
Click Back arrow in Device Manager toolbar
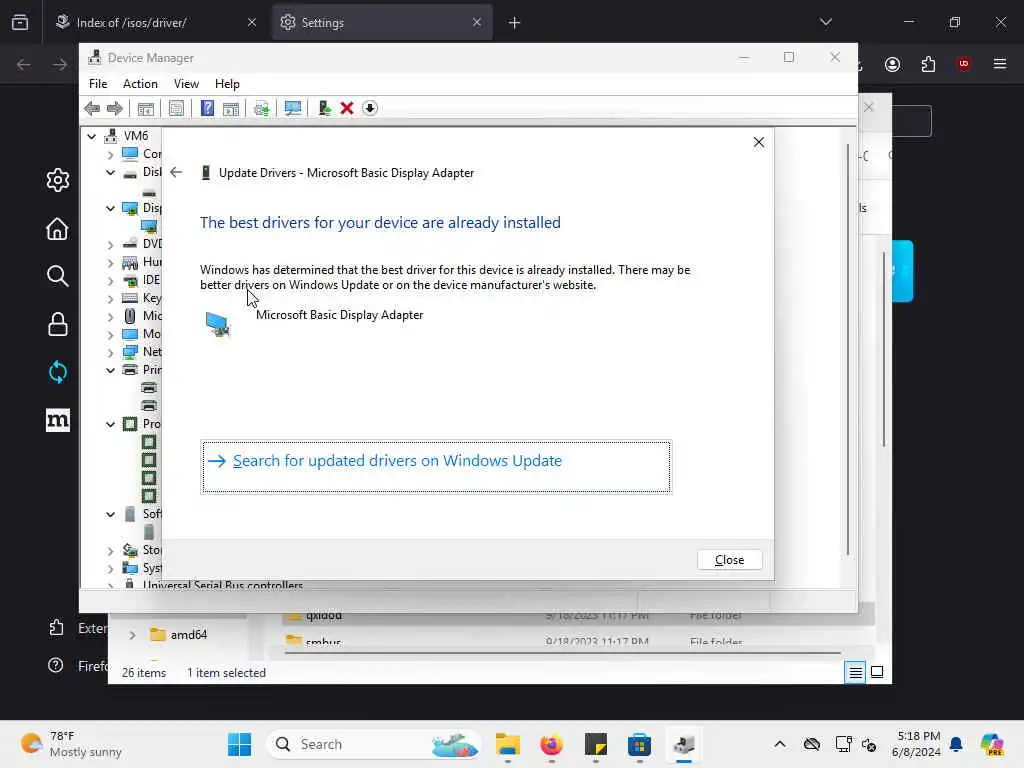tap(92, 108)
